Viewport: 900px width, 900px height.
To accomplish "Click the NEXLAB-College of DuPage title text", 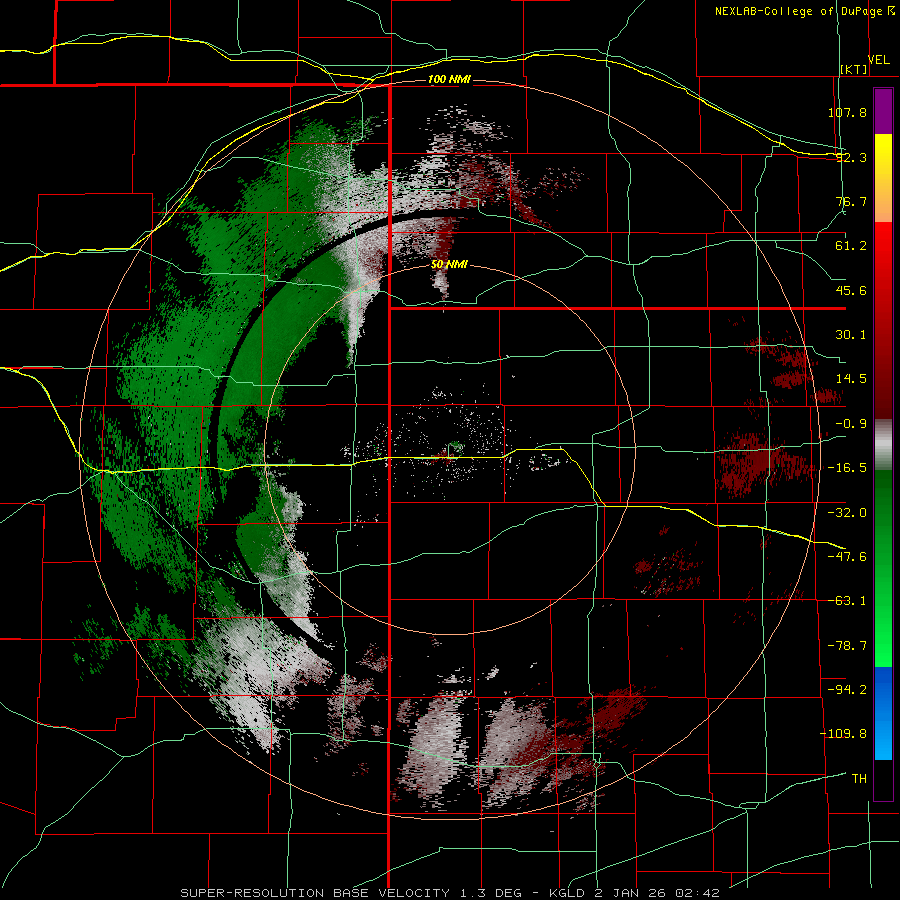I will tap(800, 11).
